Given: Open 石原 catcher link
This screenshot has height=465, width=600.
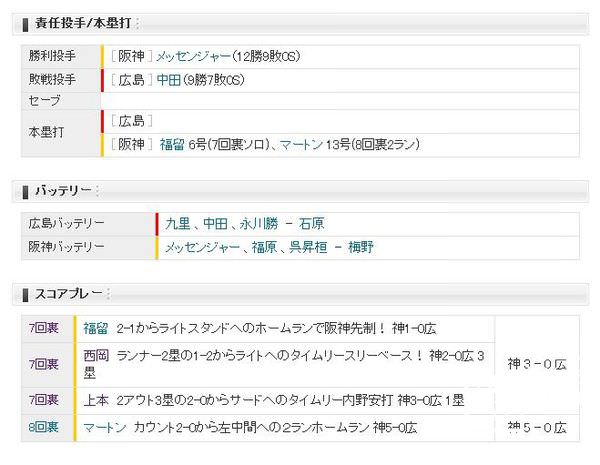Looking at the screenshot, I should point(311,224).
